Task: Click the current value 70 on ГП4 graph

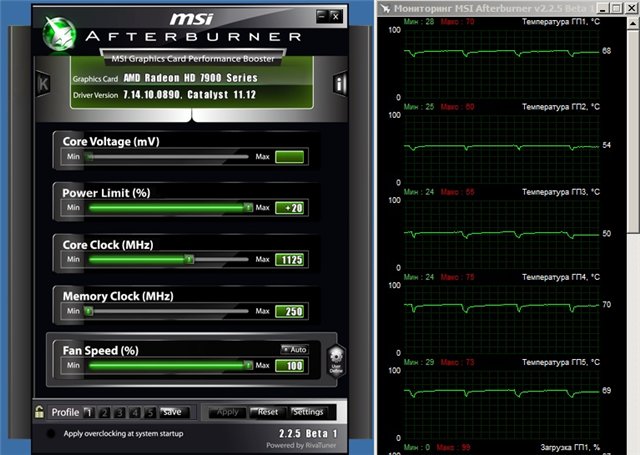Action: [x=607, y=304]
